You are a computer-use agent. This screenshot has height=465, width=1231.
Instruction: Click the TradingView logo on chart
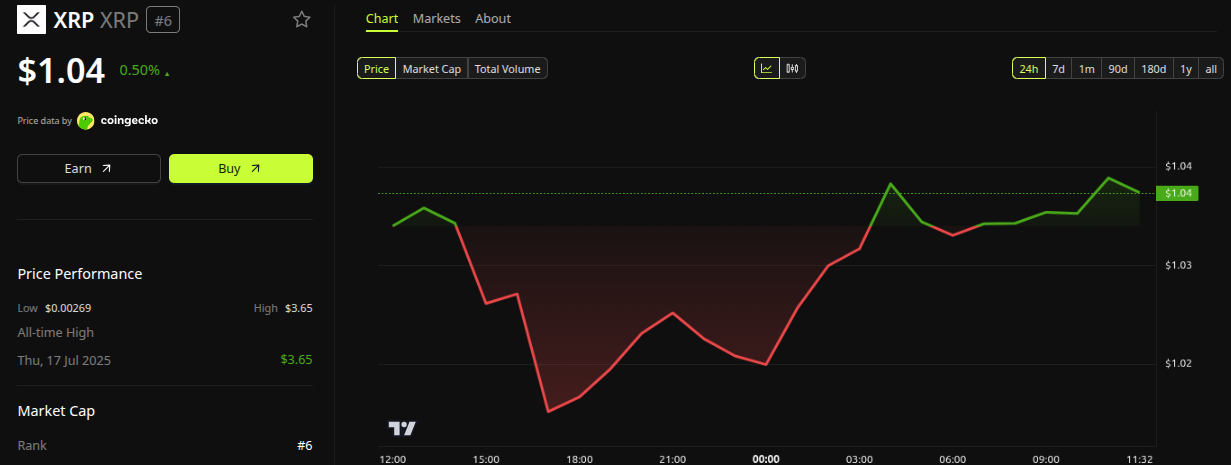click(402, 428)
